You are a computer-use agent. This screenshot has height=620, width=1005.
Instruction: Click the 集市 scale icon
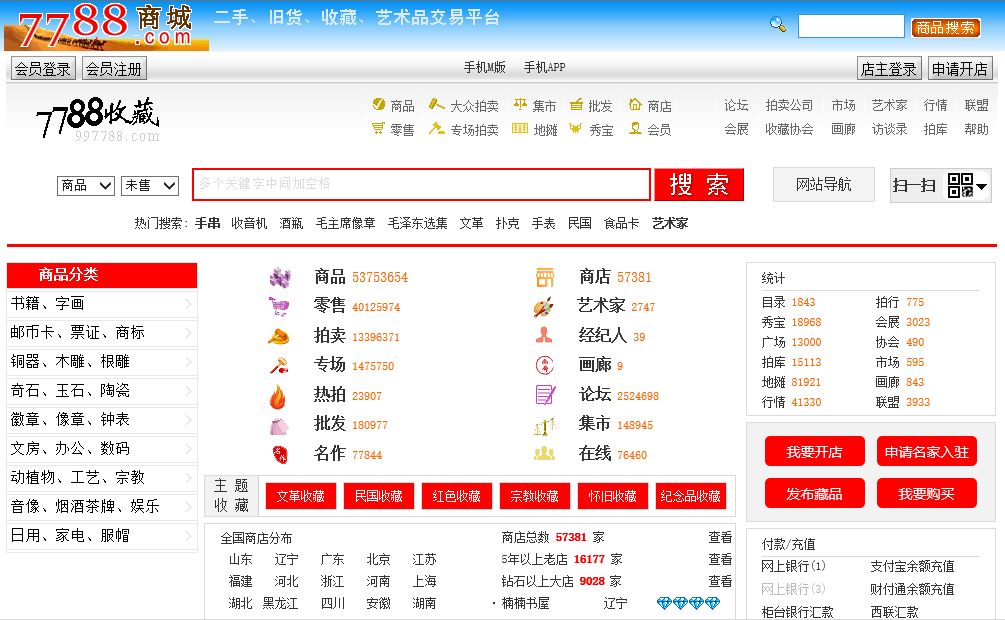coord(520,104)
